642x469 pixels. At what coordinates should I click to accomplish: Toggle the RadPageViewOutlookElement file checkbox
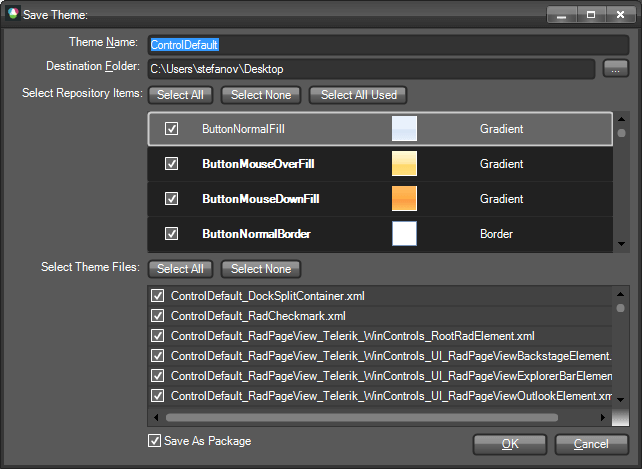coord(158,396)
